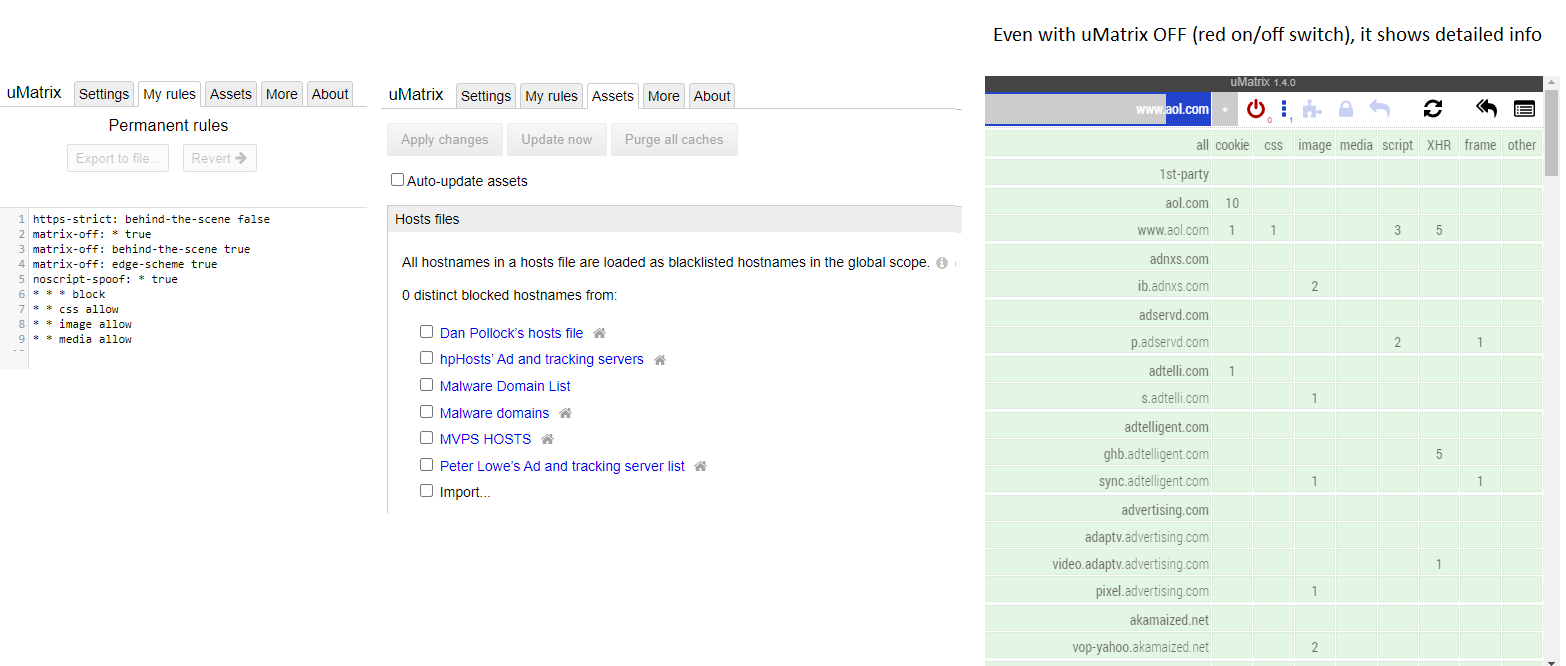This screenshot has height=666, width=1566.
Task: Switch to the selected My rules tab above Permanent rules
Action: tap(169, 94)
